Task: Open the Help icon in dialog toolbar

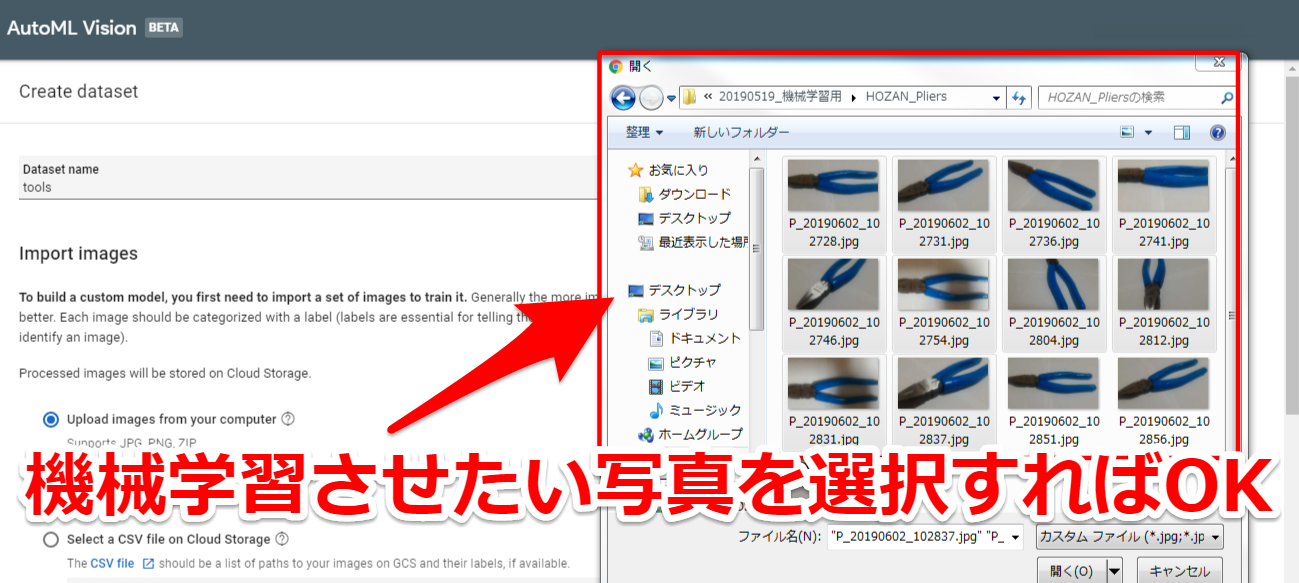Action: tap(1217, 132)
